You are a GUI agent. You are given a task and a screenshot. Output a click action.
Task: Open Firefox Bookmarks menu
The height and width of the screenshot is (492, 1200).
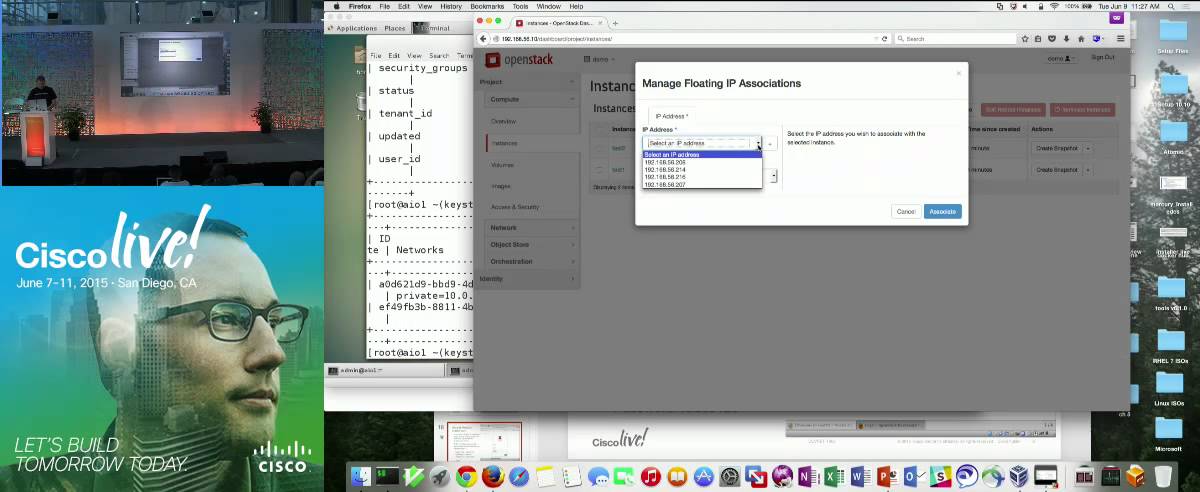pos(487,6)
